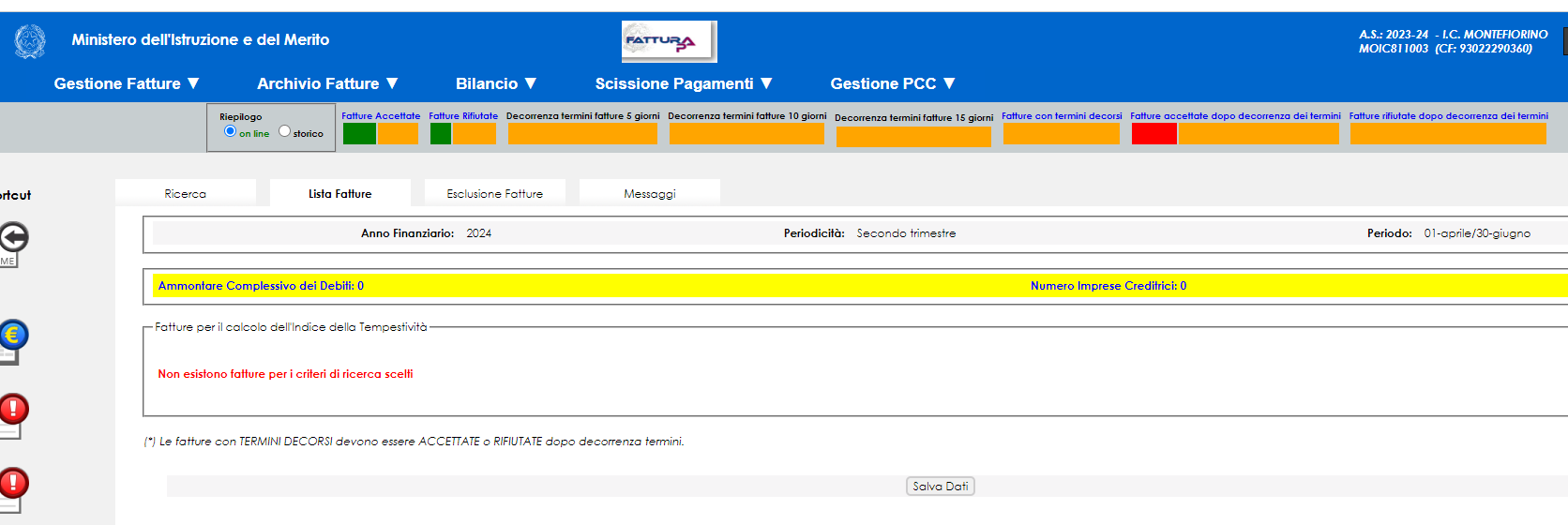1568x525 pixels.
Task: Switch to the Ricerca tab
Action: click(x=186, y=193)
